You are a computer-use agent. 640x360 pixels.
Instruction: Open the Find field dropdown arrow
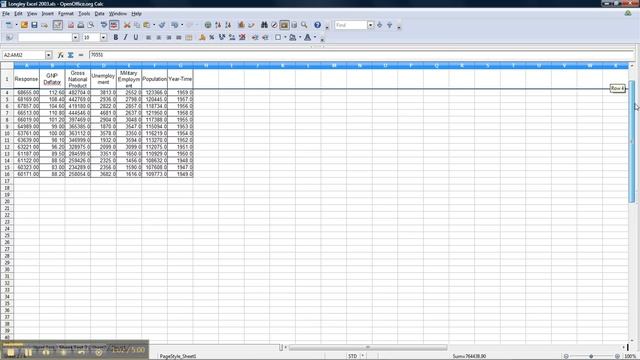[x=370, y=25]
